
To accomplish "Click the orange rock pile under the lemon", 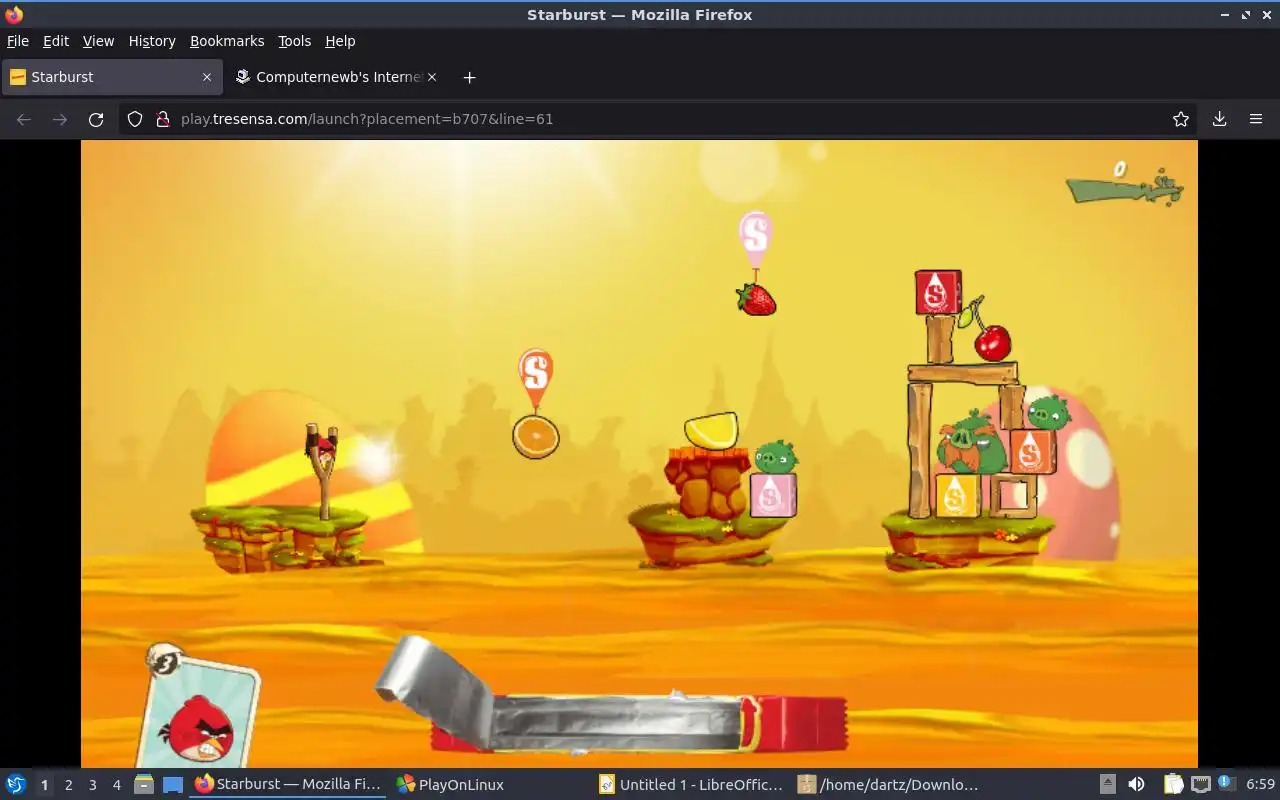I will [707, 481].
